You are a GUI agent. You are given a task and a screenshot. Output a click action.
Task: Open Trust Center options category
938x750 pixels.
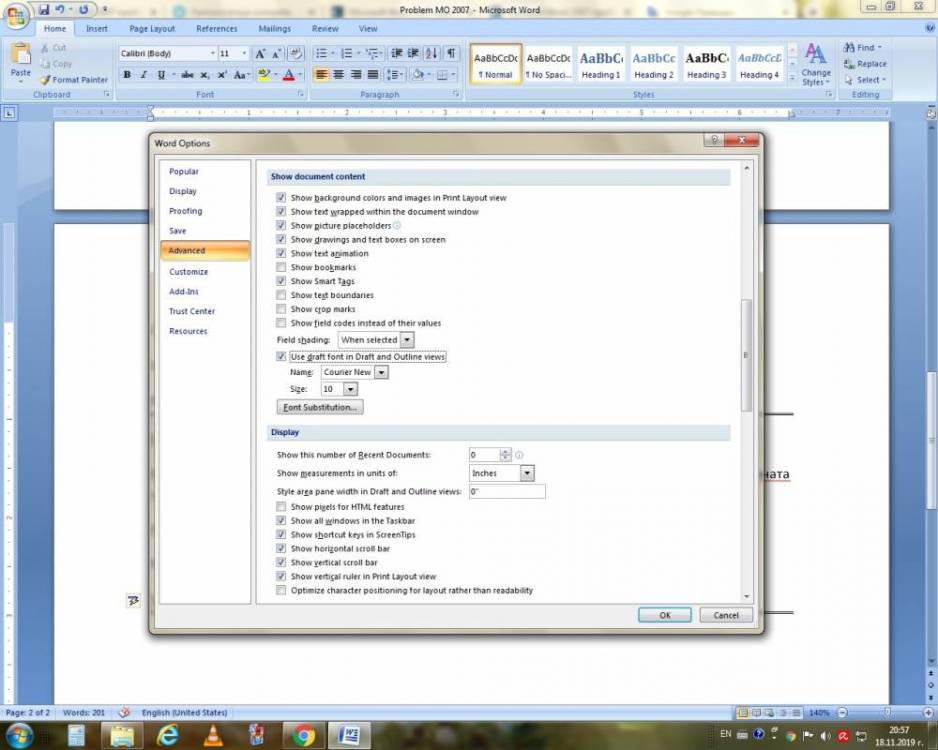(191, 311)
